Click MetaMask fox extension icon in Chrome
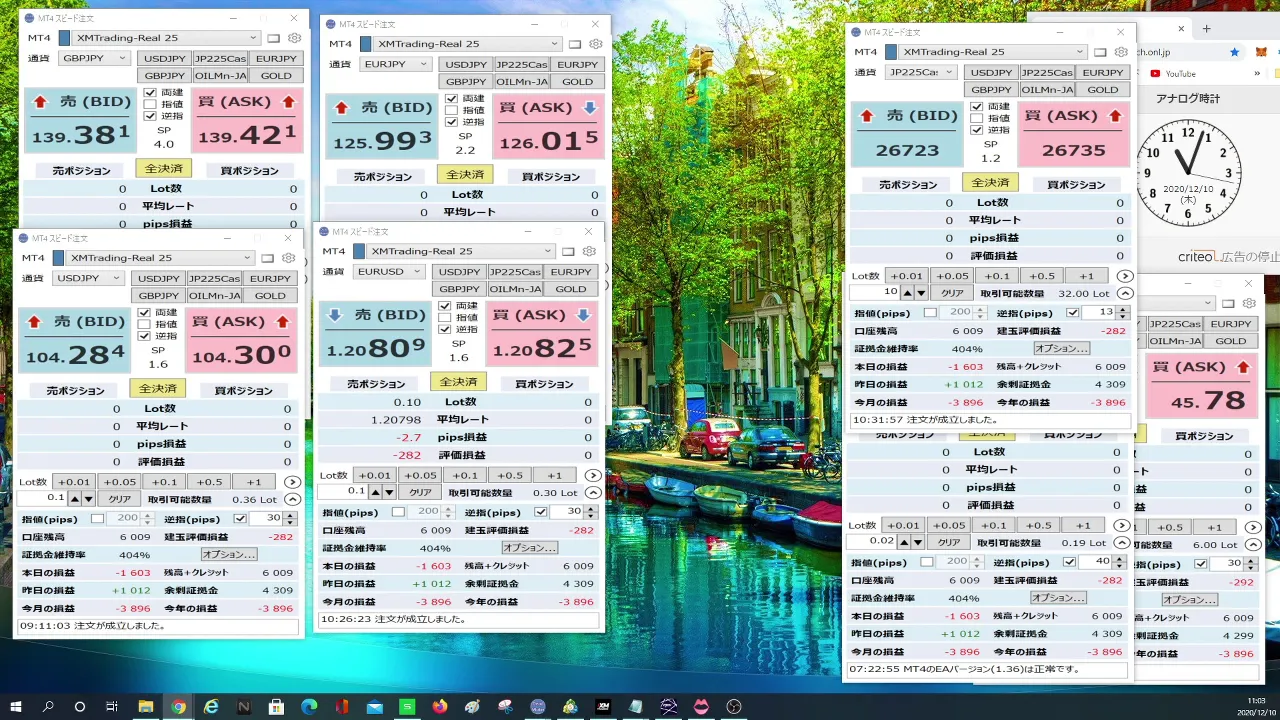1280x720 pixels. click(x=1261, y=52)
